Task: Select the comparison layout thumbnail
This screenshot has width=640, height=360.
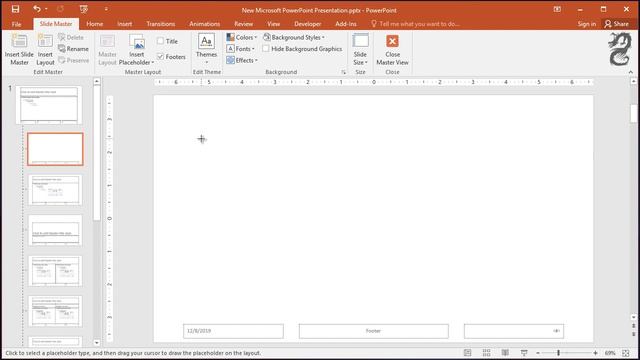Action: tap(55, 311)
